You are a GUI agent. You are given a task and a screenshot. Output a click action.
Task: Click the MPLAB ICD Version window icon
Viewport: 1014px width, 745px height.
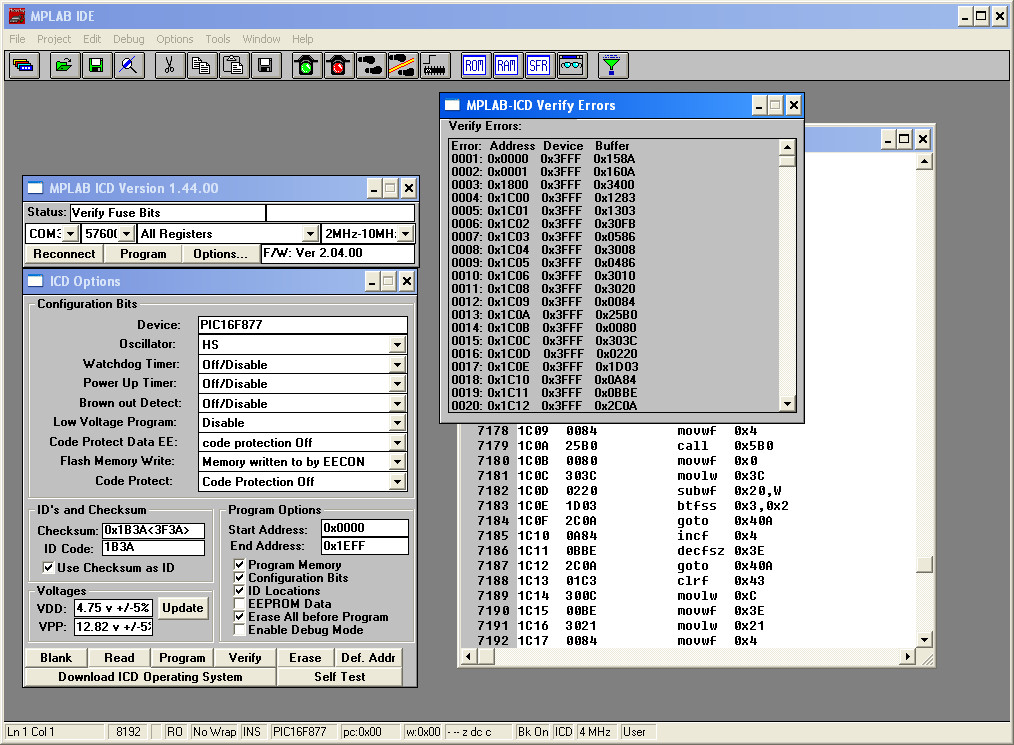(35, 188)
